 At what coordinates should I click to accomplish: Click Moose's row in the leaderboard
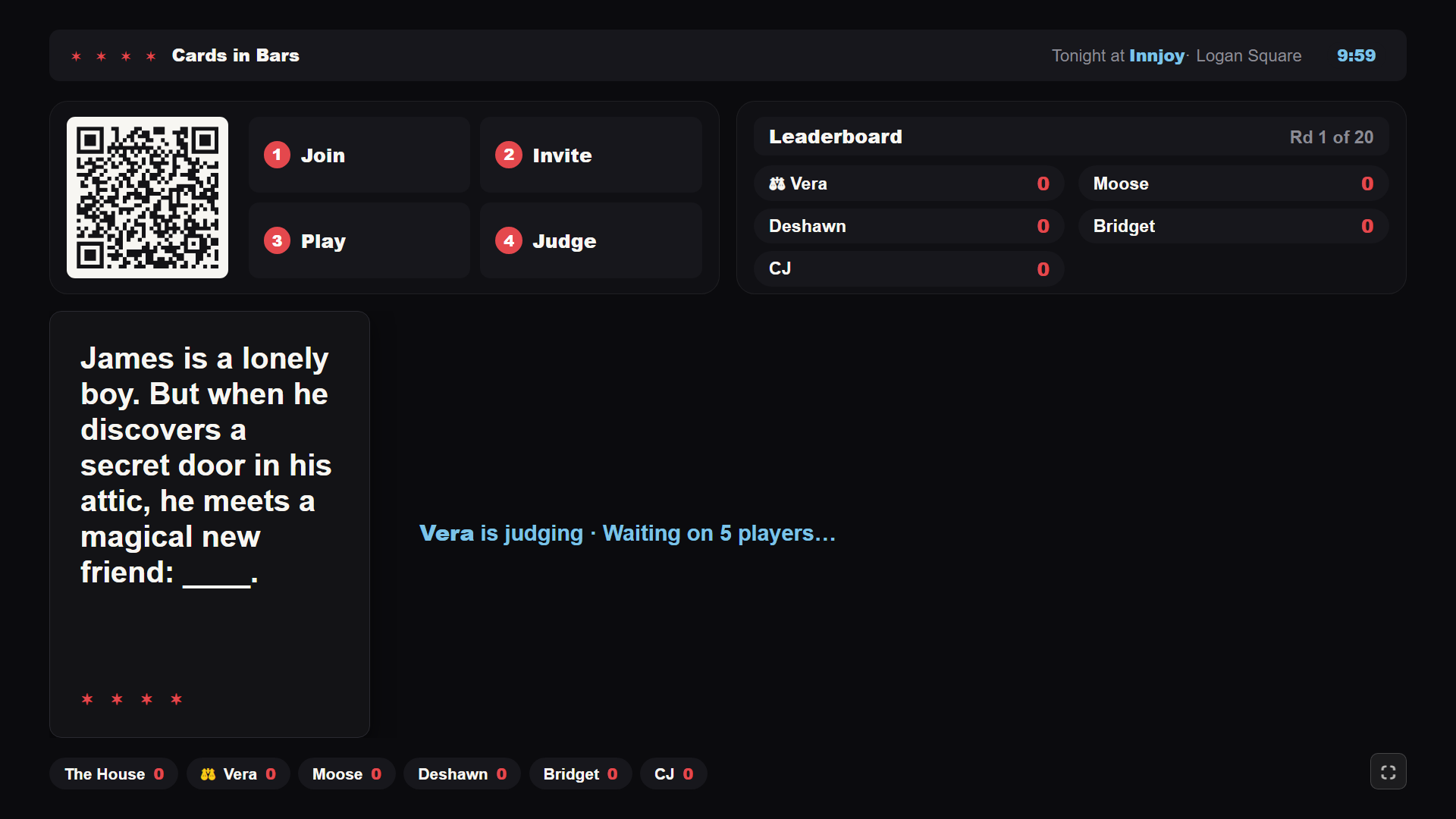[x=1233, y=184]
